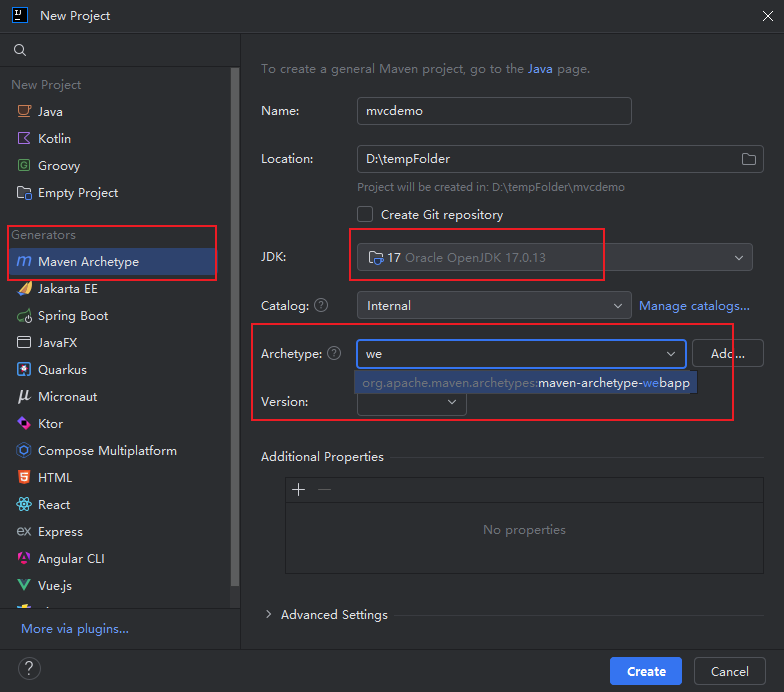Click the Vue.js V icon
Screen dimensions: 784x692
point(24,585)
